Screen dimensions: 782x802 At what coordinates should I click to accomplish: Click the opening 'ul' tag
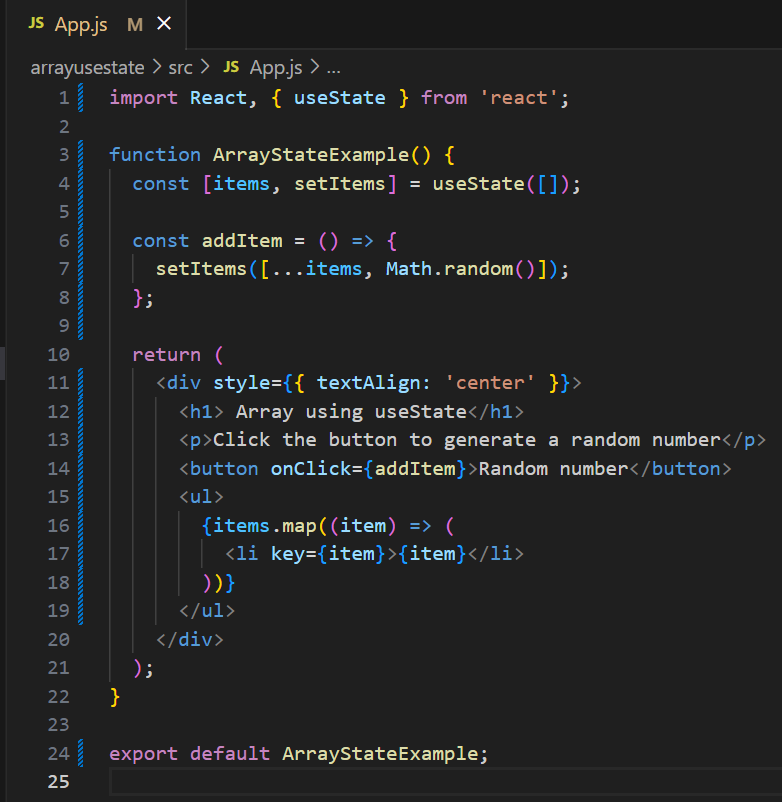click(202, 497)
